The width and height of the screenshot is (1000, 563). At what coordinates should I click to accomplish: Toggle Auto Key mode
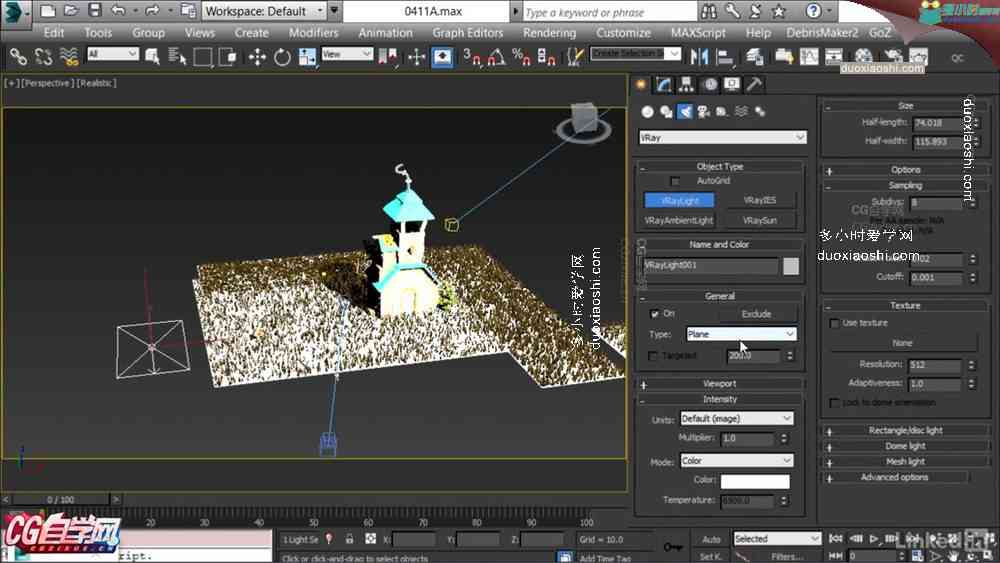pyautogui.click(x=711, y=539)
